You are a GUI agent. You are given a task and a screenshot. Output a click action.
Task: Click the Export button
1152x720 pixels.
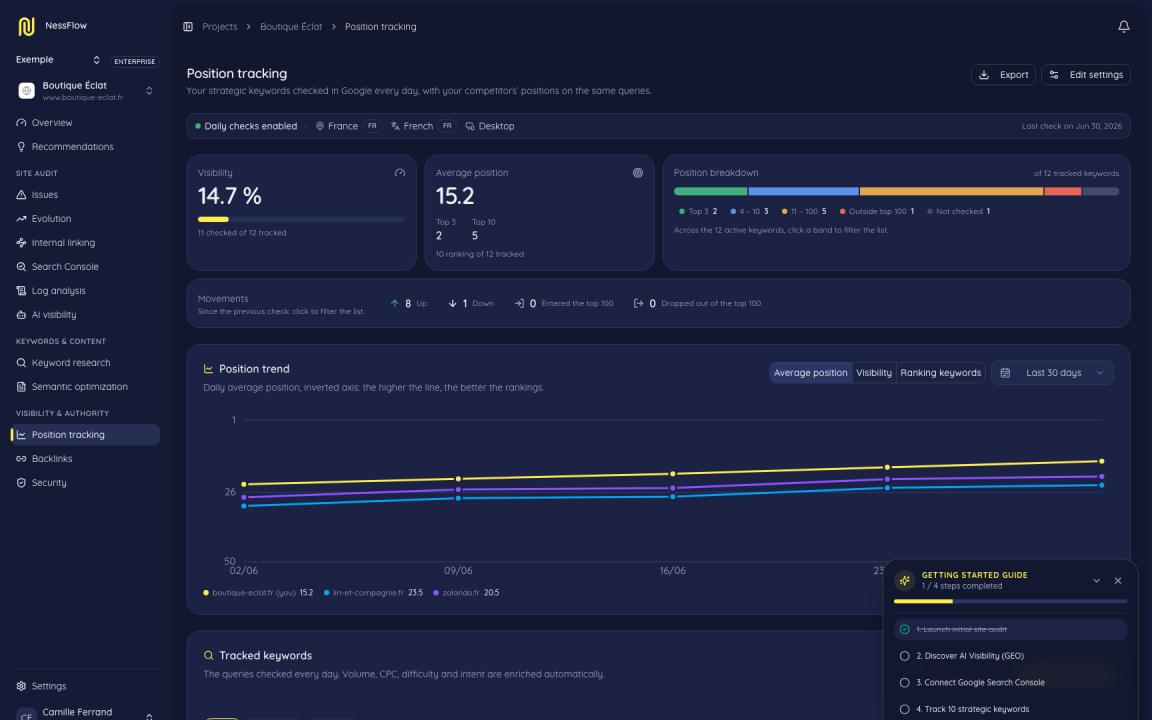pos(1003,75)
